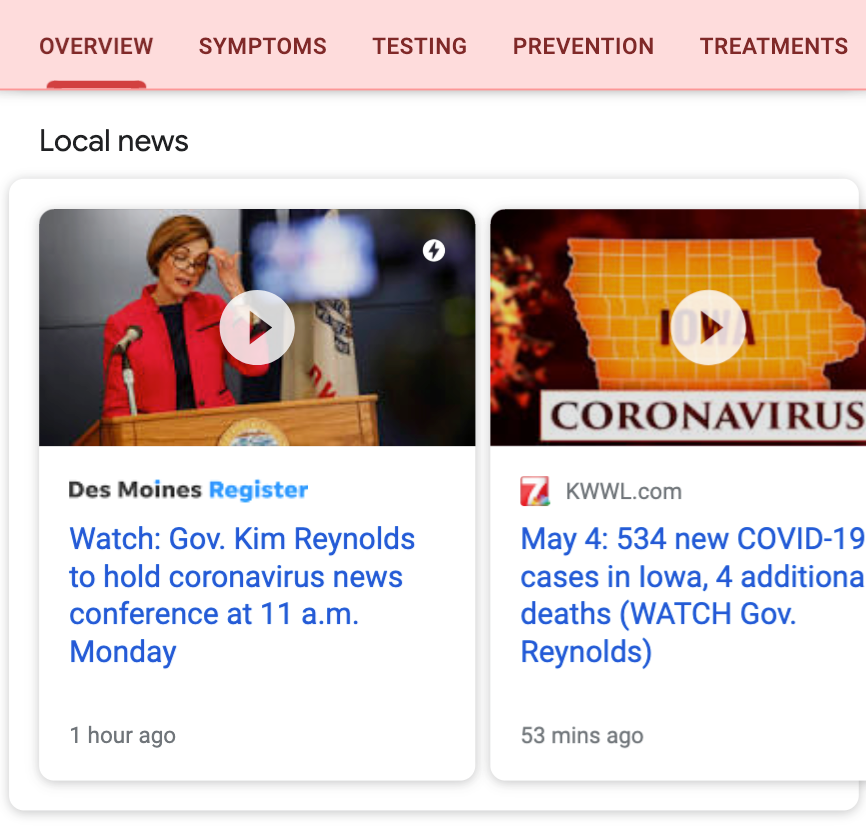Go to the Prevention tab
This screenshot has height=834, width=866.
(x=583, y=46)
